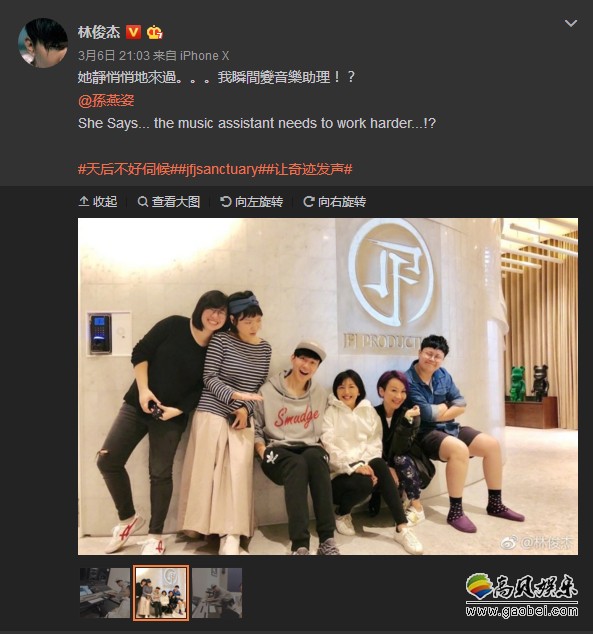Rotate image left with 向左旋转

(x=251, y=201)
